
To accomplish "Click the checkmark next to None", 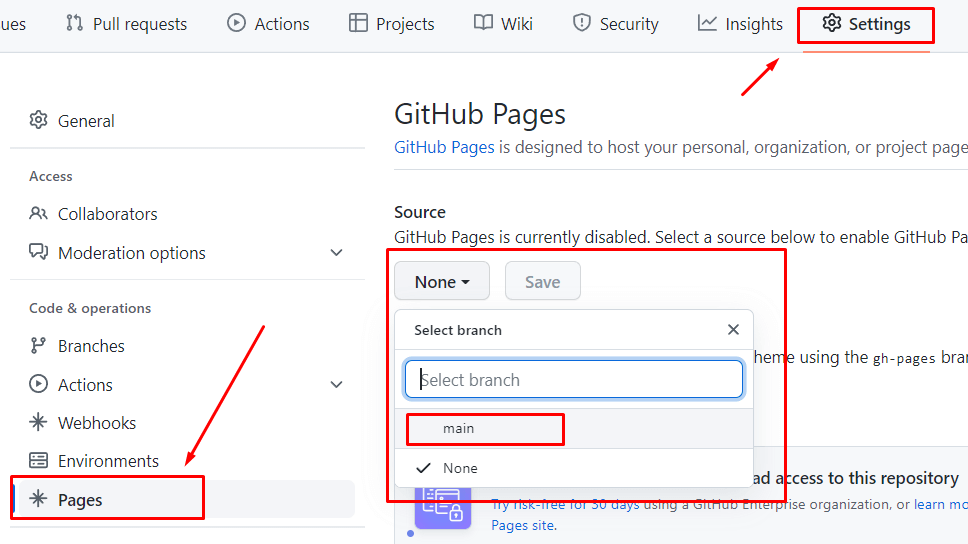I will pyautogui.click(x=424, y=468).
